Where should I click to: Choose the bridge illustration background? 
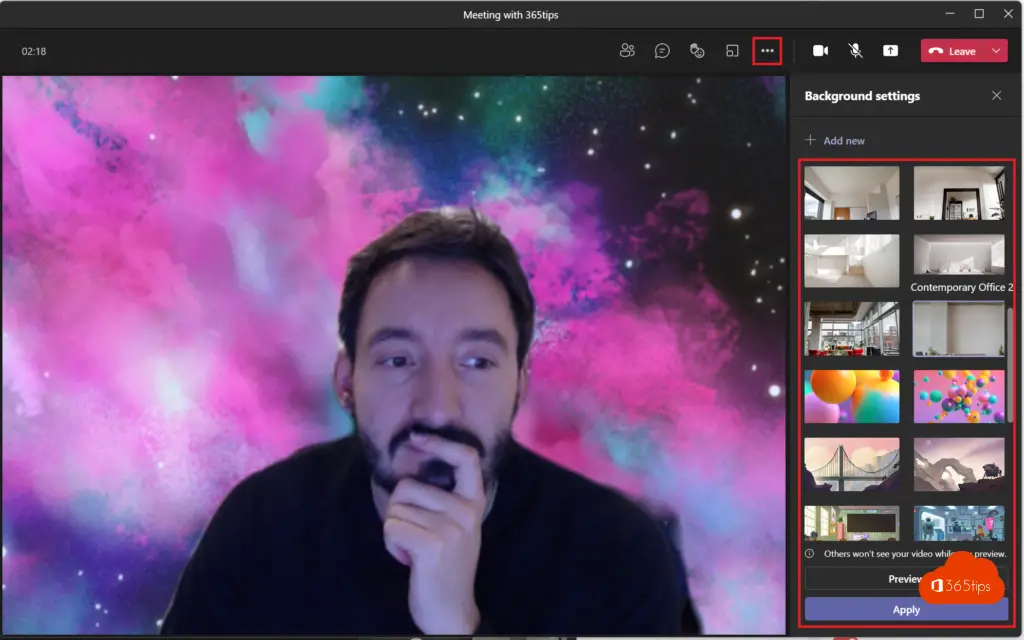(x=851, y=464)
